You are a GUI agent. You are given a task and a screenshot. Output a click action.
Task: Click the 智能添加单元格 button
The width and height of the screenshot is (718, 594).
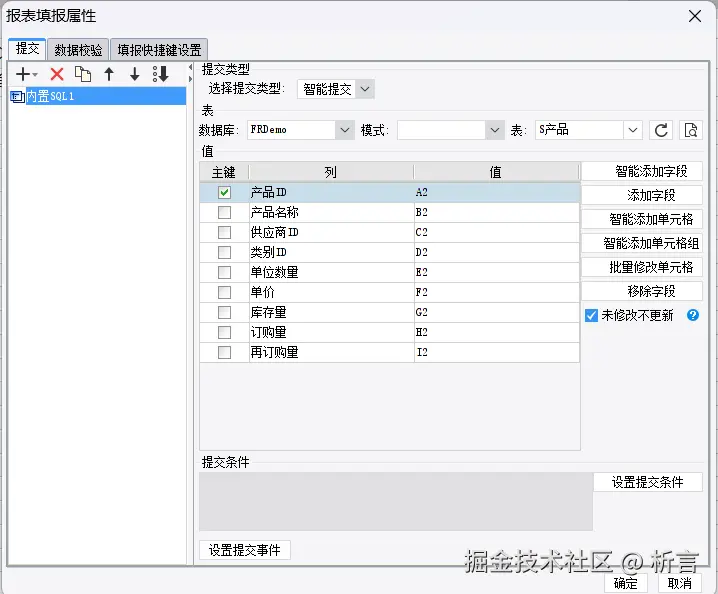point(642,219)
